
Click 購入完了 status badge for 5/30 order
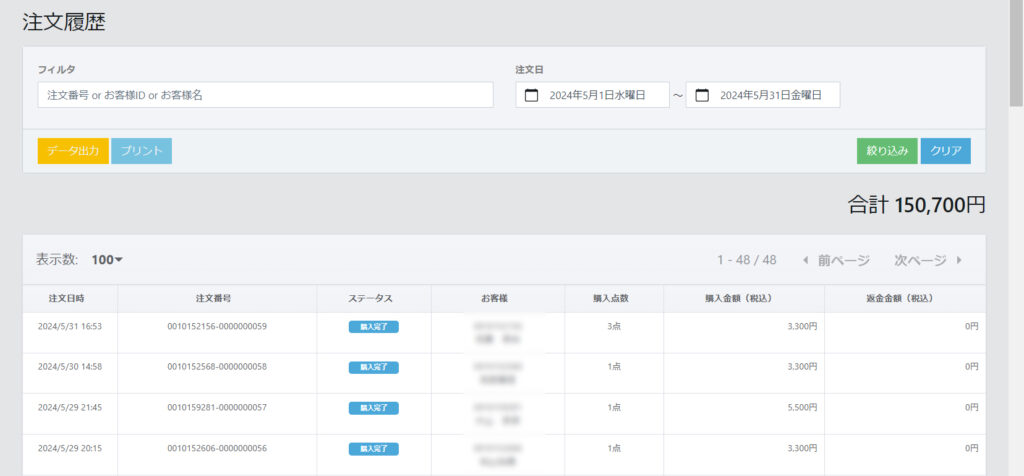pyautogui.click(x=373, y=367)
